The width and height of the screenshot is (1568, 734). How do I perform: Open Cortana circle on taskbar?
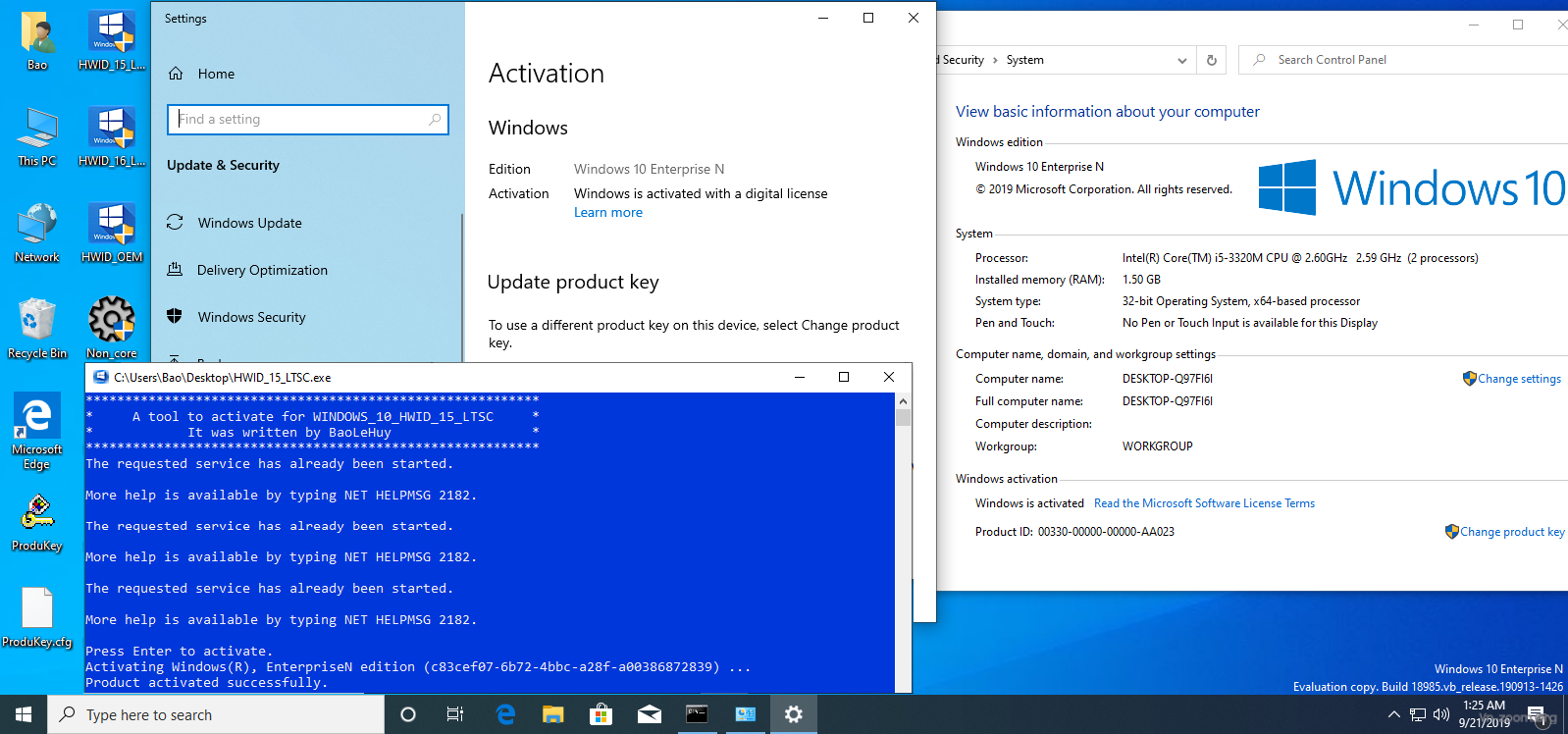(x=408, y=714)
